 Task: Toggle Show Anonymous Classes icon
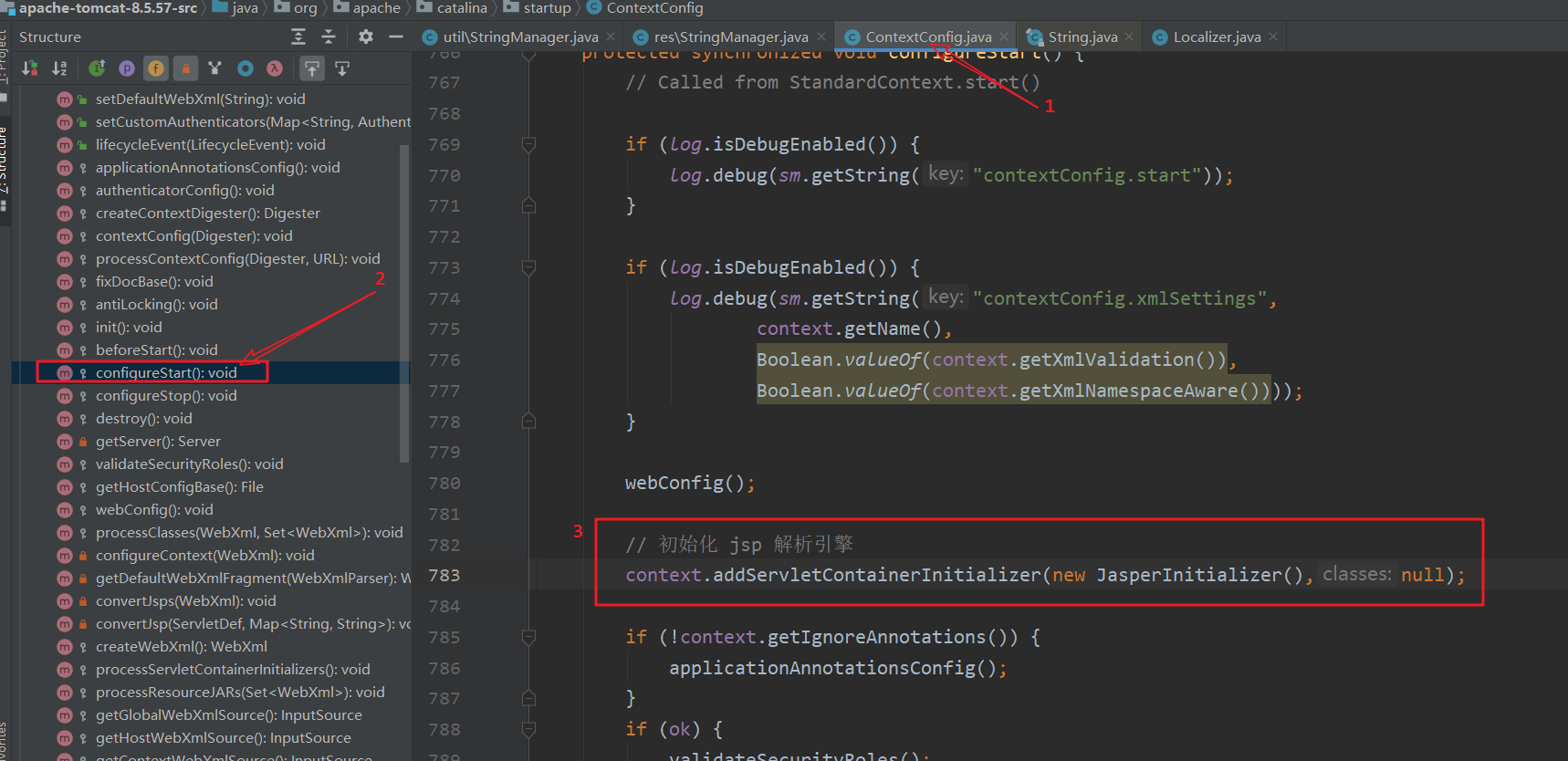[x=214, y=68]
